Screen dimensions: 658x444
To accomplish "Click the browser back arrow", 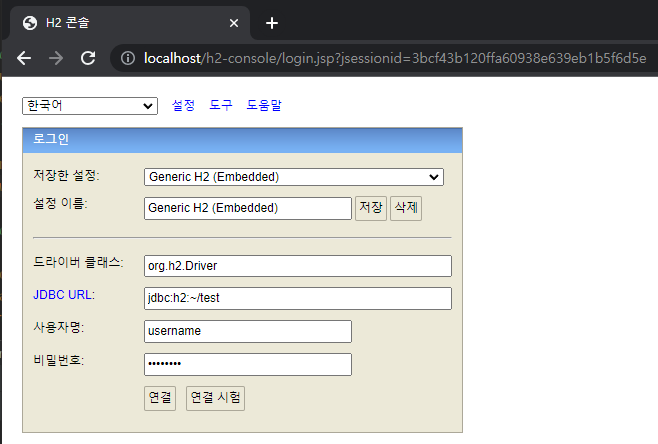I will point(24,58).
